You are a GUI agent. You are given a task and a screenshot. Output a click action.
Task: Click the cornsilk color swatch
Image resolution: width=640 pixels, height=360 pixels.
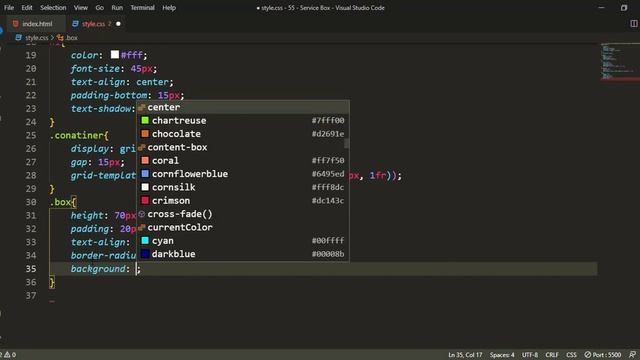(145, 187)
